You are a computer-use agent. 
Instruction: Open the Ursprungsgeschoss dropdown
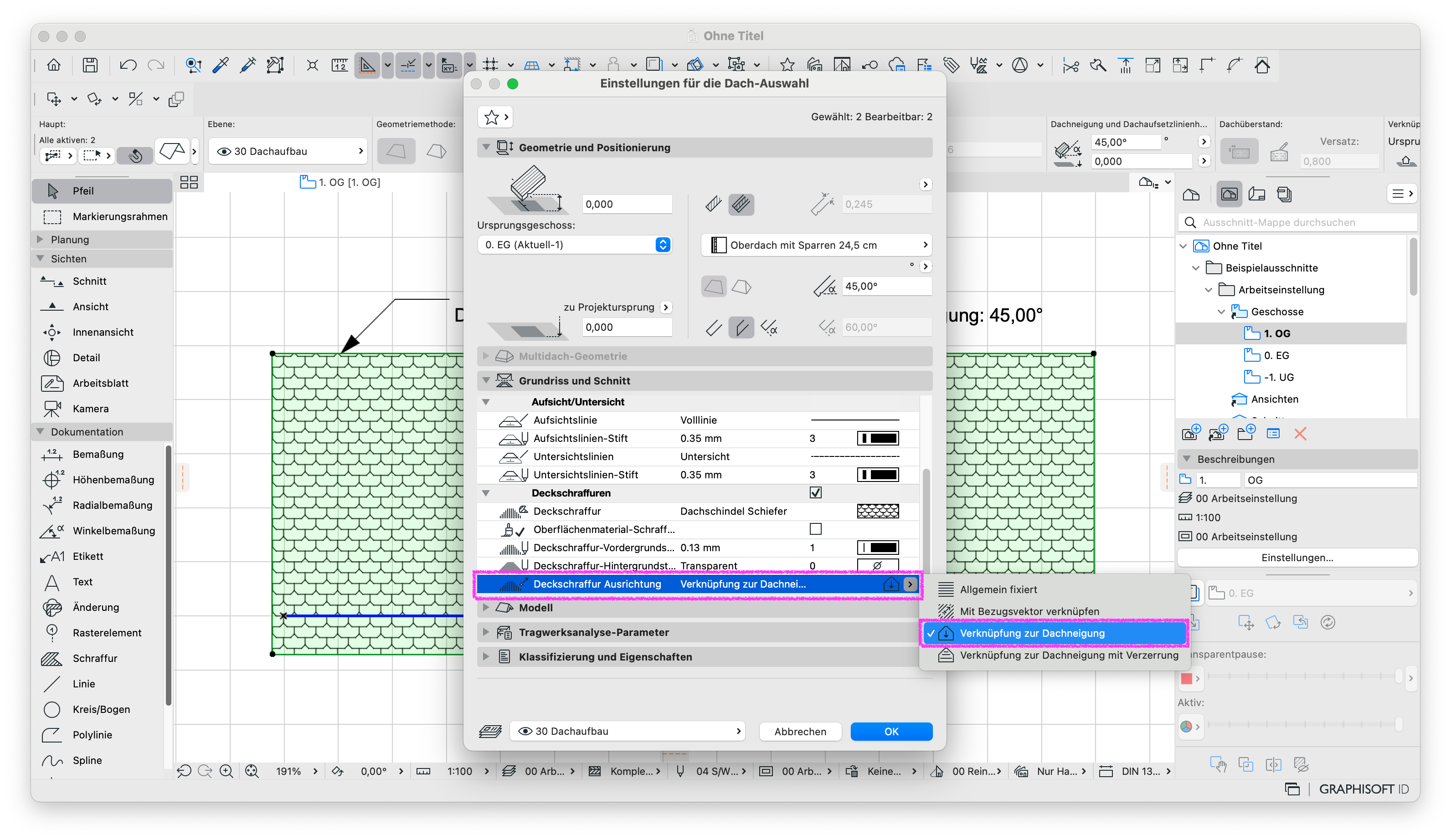(x=575, y=245)
